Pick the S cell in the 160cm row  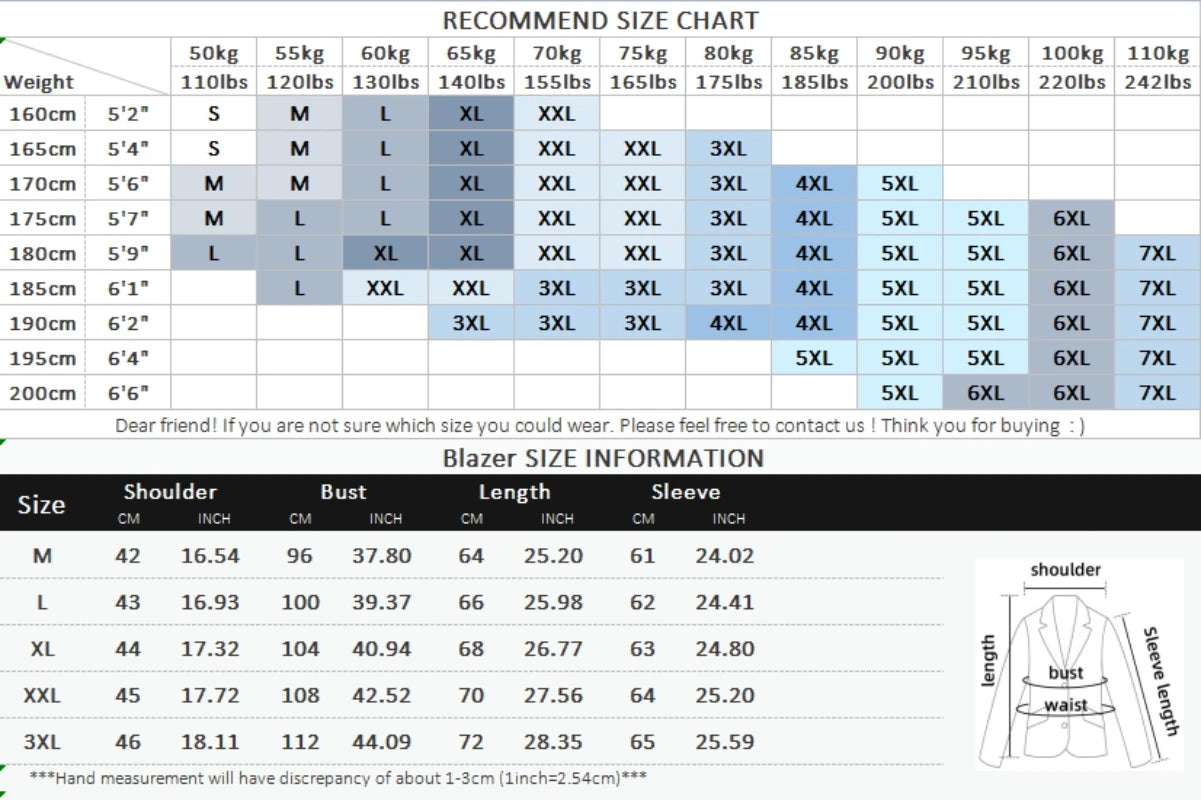(214, 114)
